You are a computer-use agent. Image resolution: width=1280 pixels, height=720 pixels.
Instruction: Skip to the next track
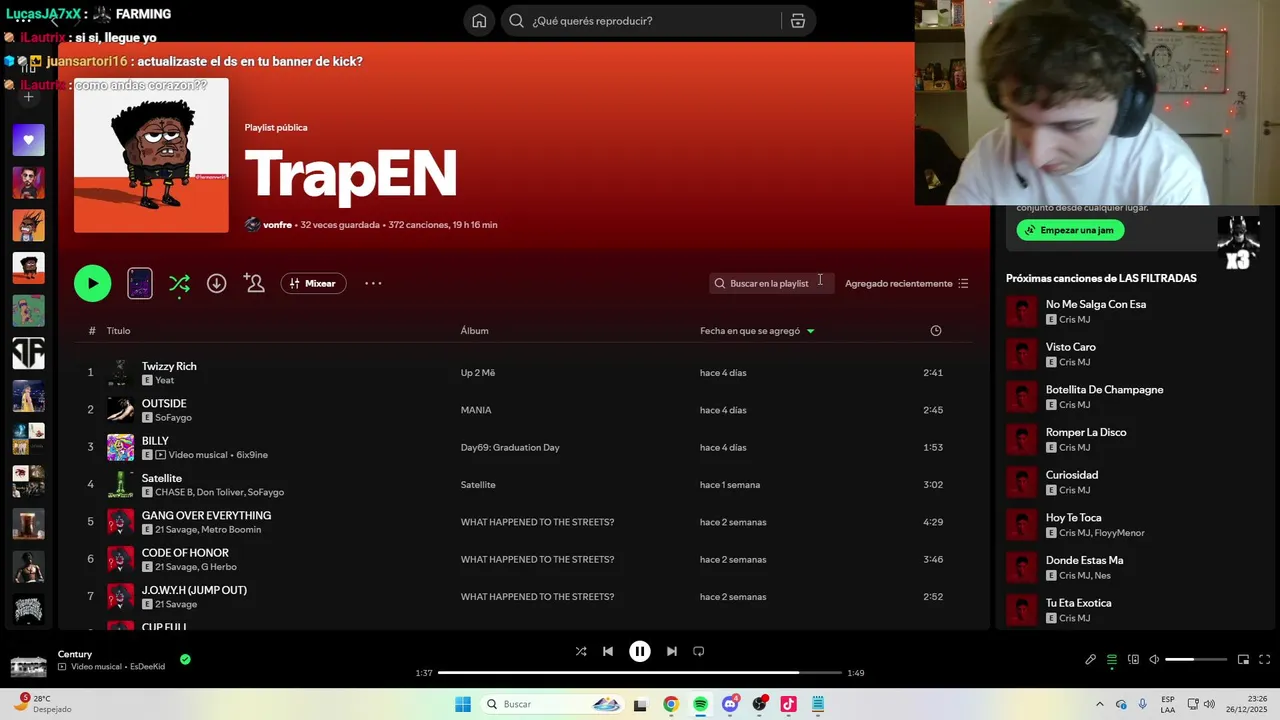(672, 651)
